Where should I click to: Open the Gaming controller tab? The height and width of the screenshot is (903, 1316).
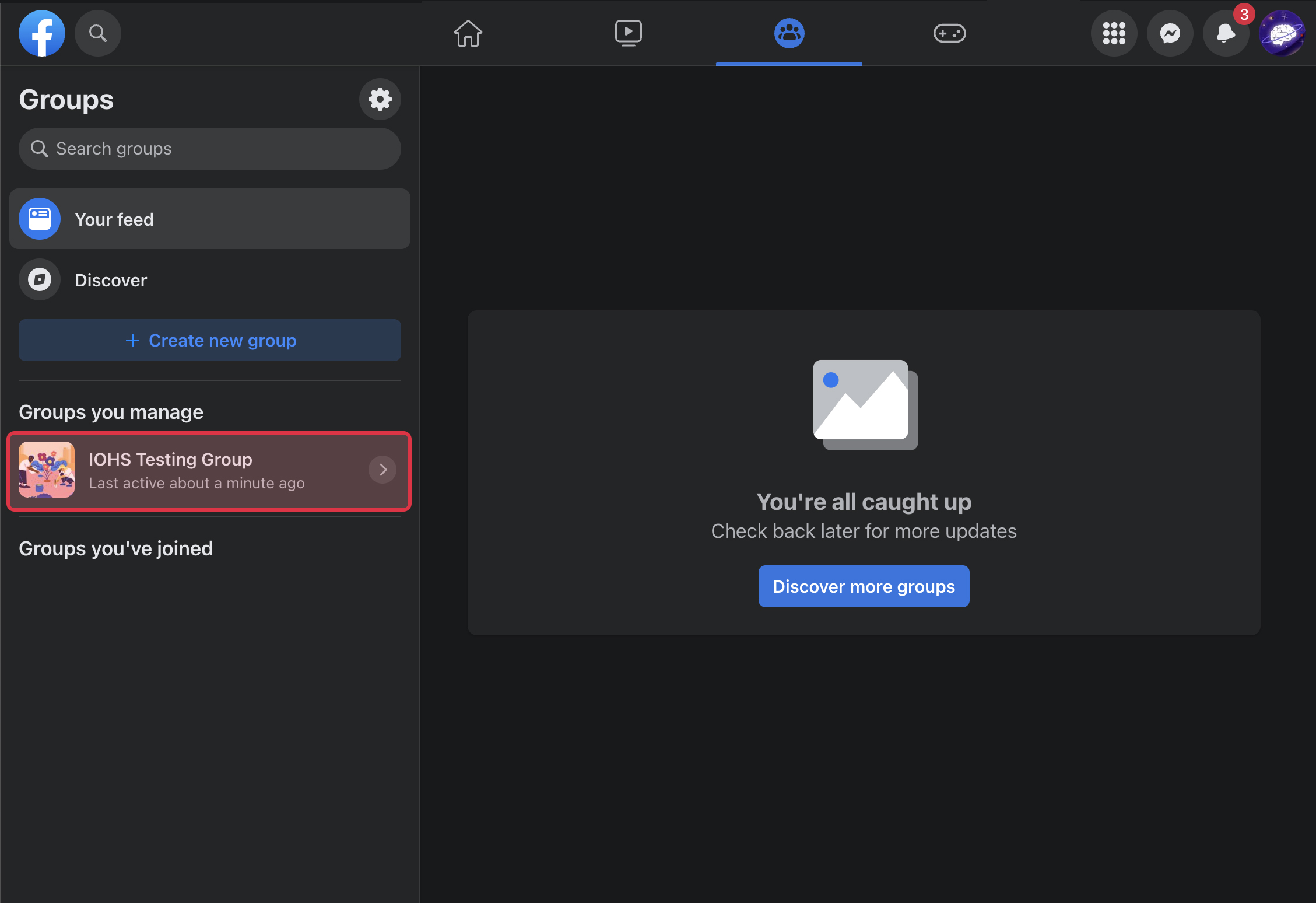click(949, 33)
